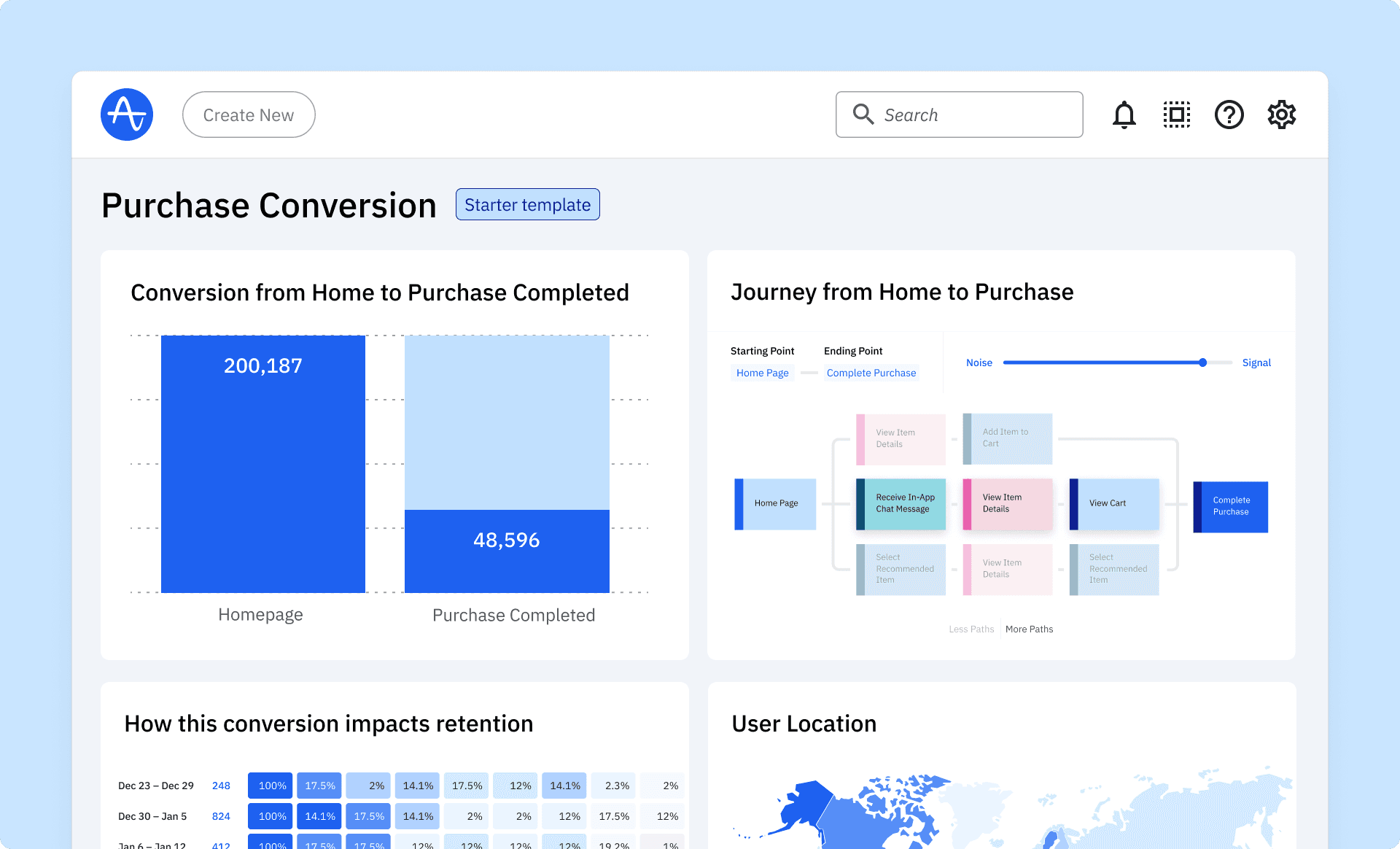1400x849 pixels.
Task: Select Less Paths option
Action: point(971,629)
